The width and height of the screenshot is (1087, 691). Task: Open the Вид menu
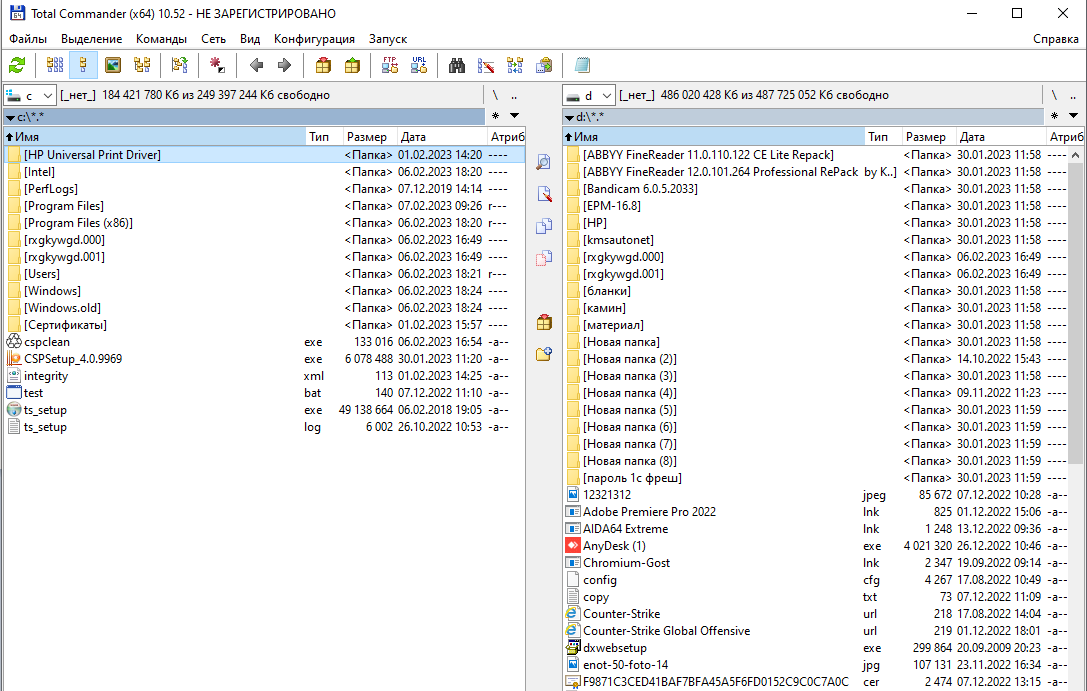pyautogui.click(x=250, y=39)
